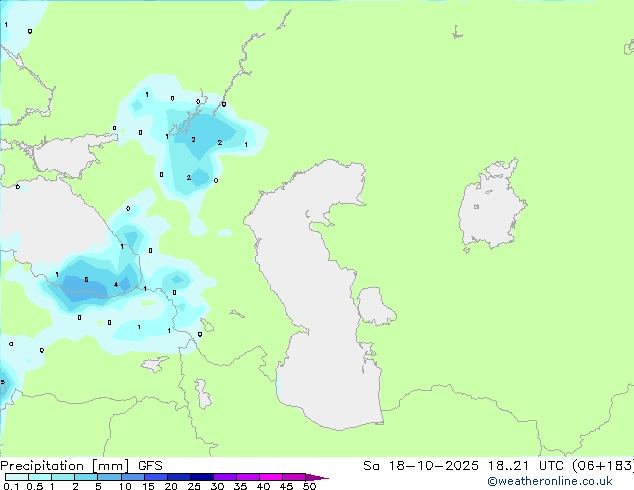634x490 pixels.
Task: Click the legend label "35"
Action: tap(240, 486)
